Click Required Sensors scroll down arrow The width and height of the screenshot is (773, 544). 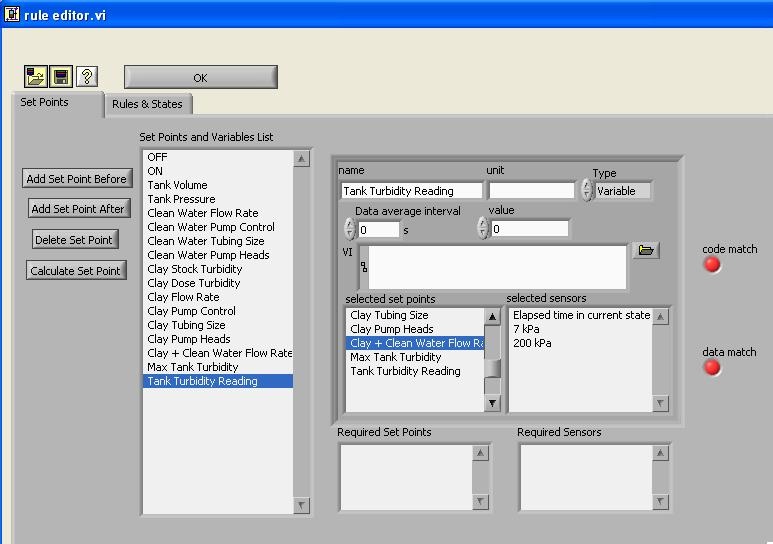tap(660, 502)
